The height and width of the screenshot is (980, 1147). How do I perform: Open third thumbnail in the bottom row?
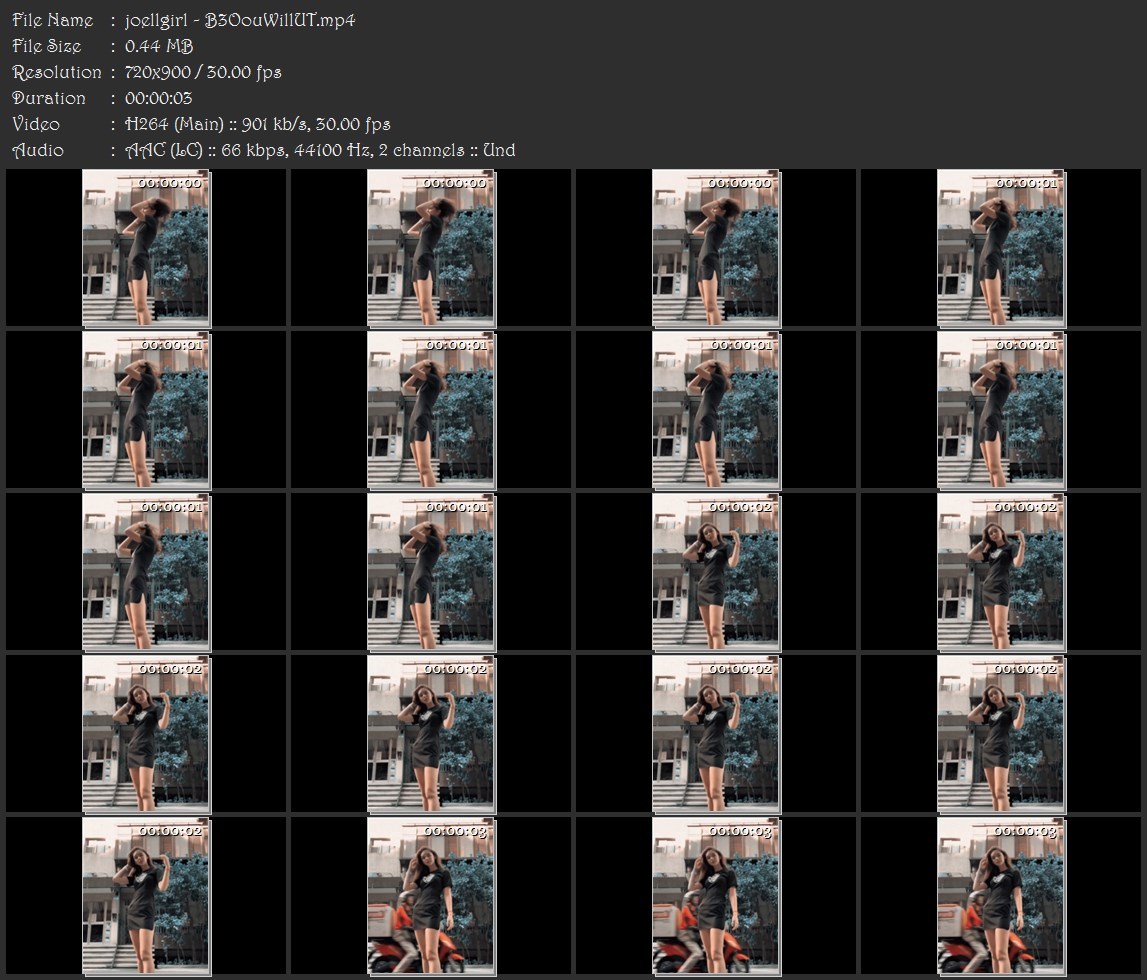tap(716, 897)
